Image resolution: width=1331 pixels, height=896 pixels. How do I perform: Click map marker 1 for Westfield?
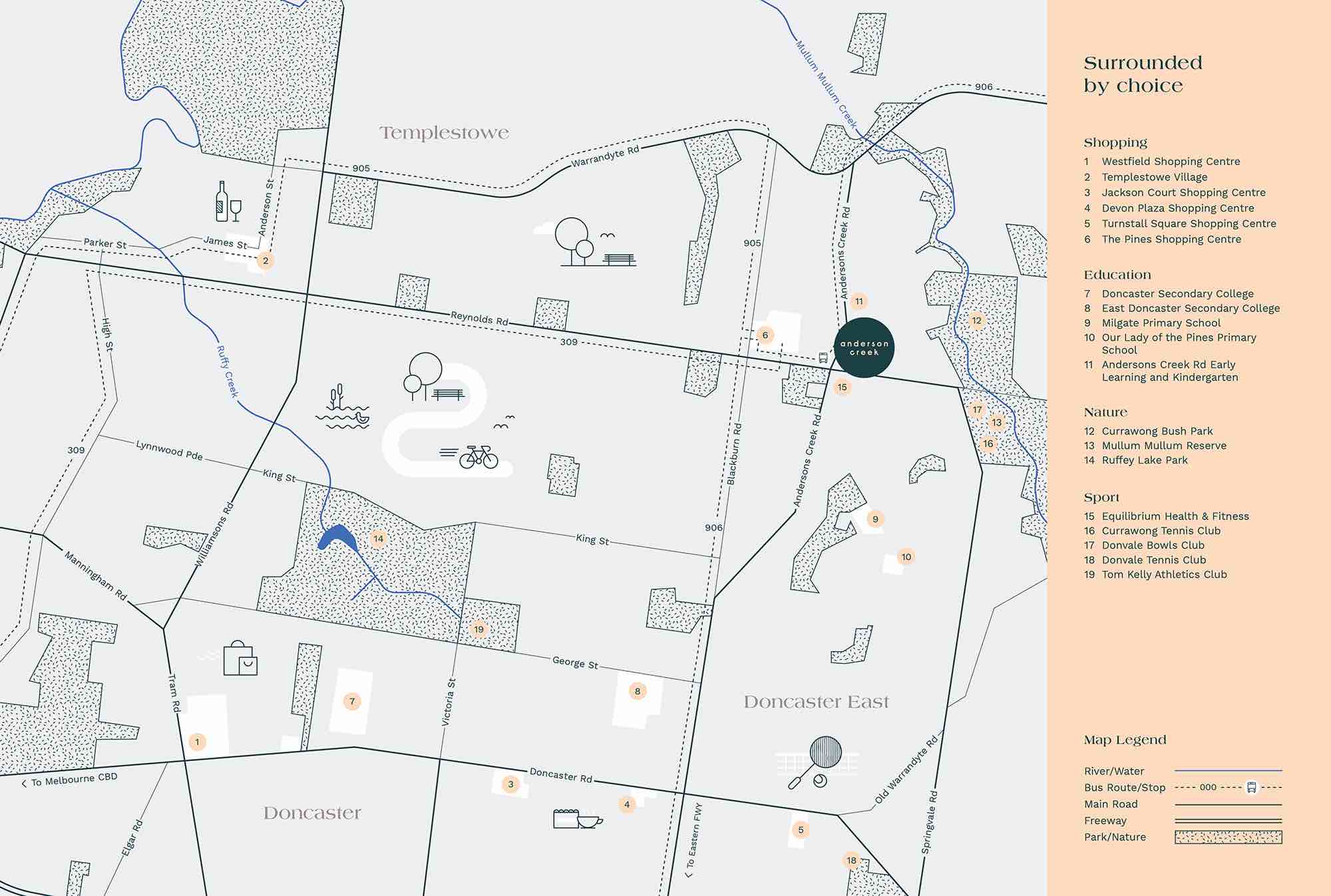197,742
